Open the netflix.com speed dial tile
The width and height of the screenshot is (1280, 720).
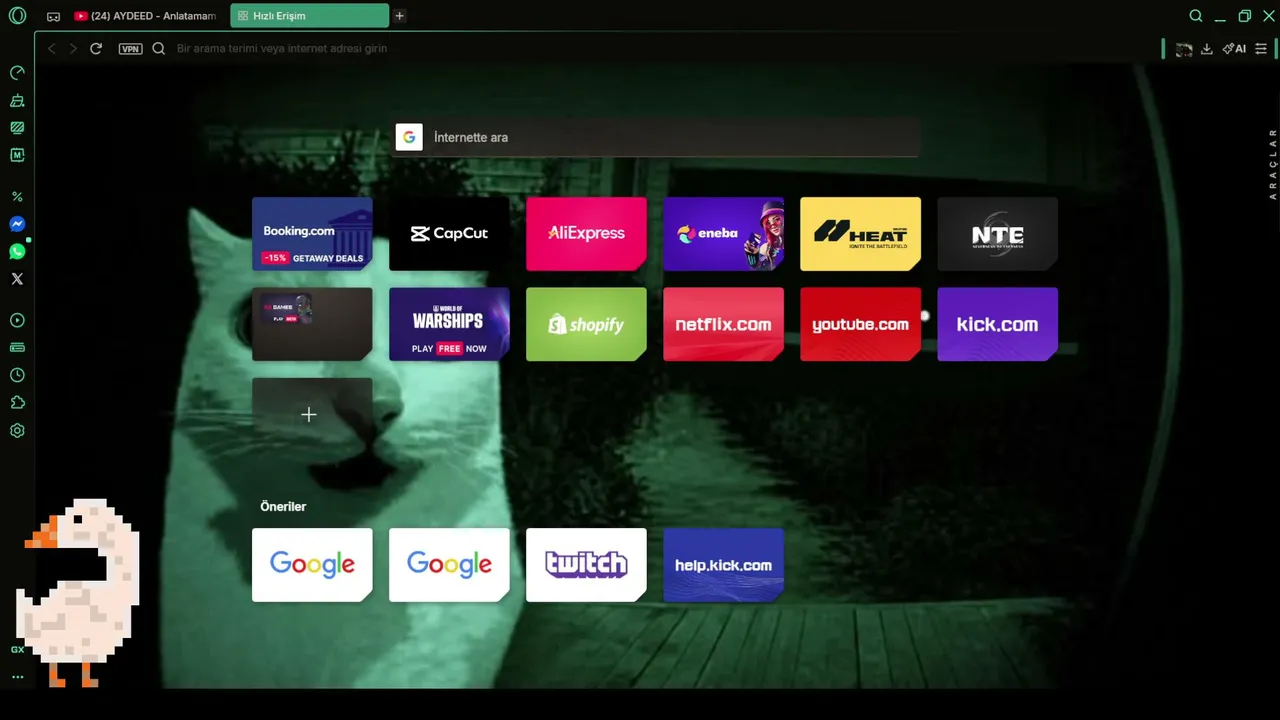723,324
